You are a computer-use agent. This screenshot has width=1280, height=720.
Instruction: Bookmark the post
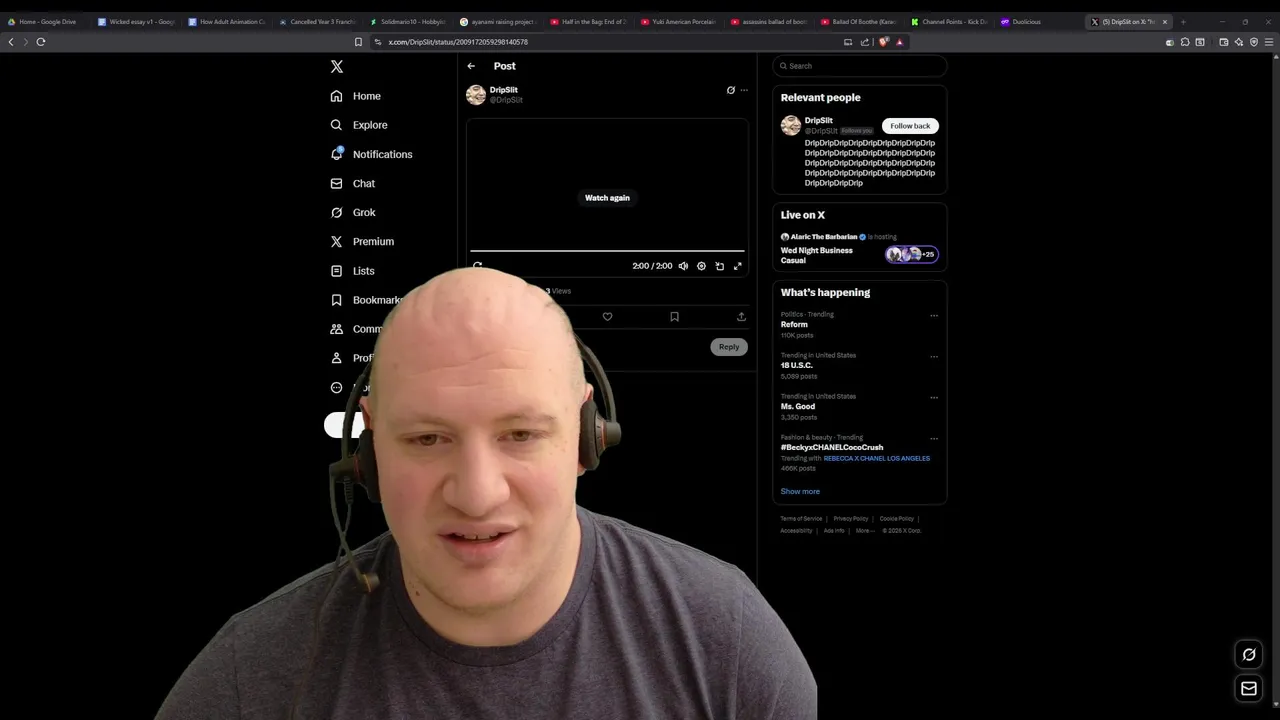pos(674,317)
